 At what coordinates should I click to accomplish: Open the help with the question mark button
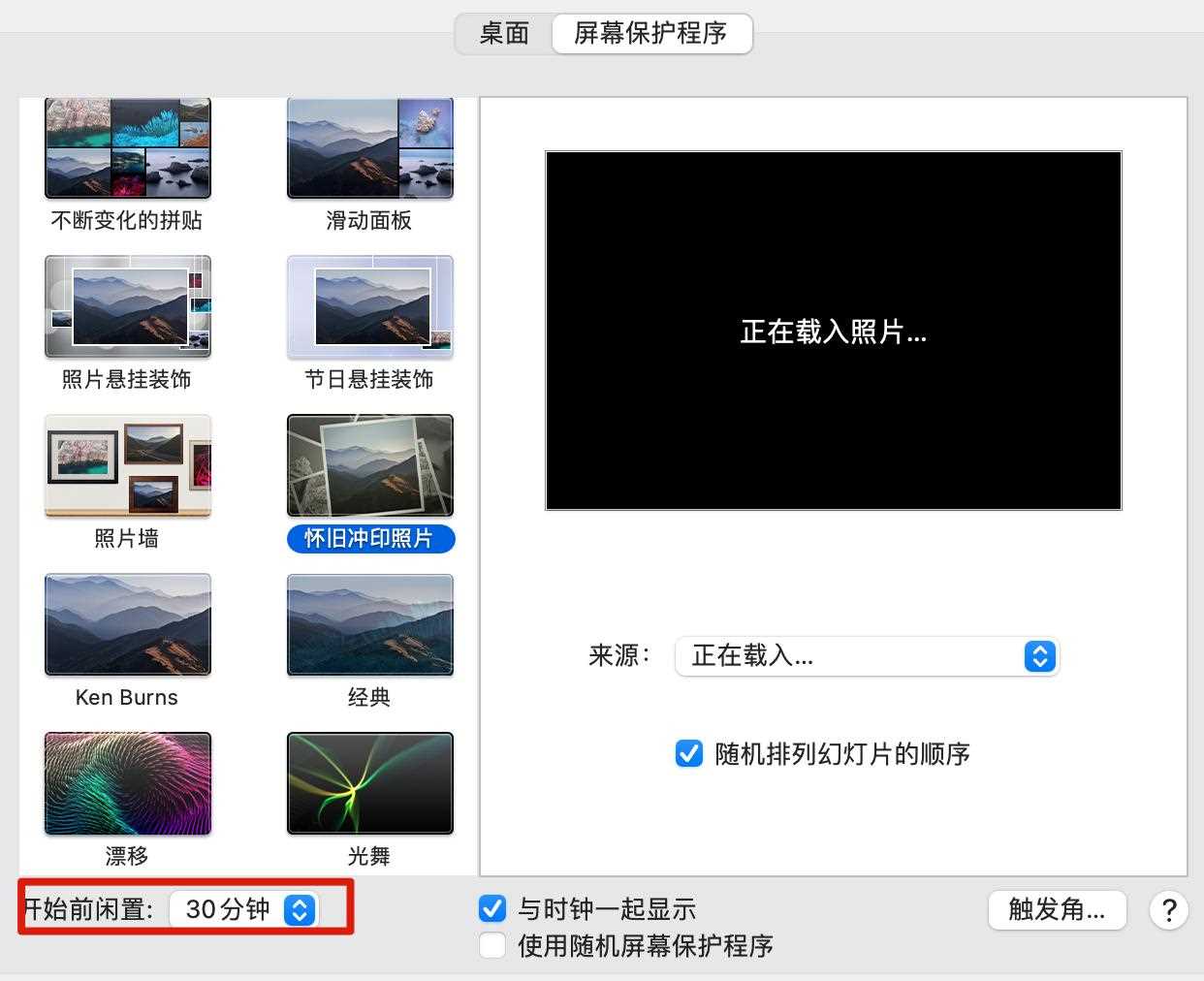[x=1169, y=910]
